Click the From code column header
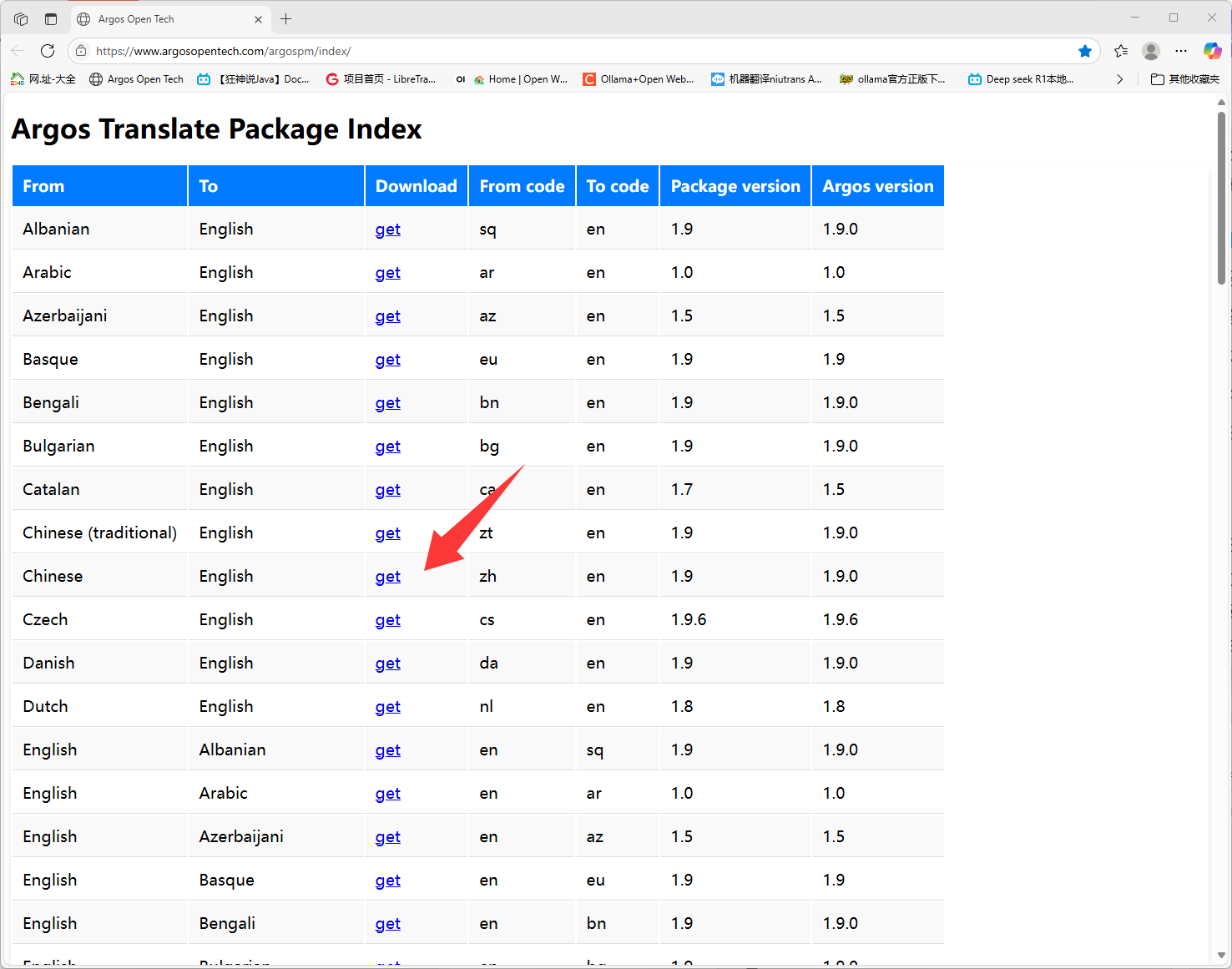Viewport: 1232px width, 969px height. click(x=522, y=186)
